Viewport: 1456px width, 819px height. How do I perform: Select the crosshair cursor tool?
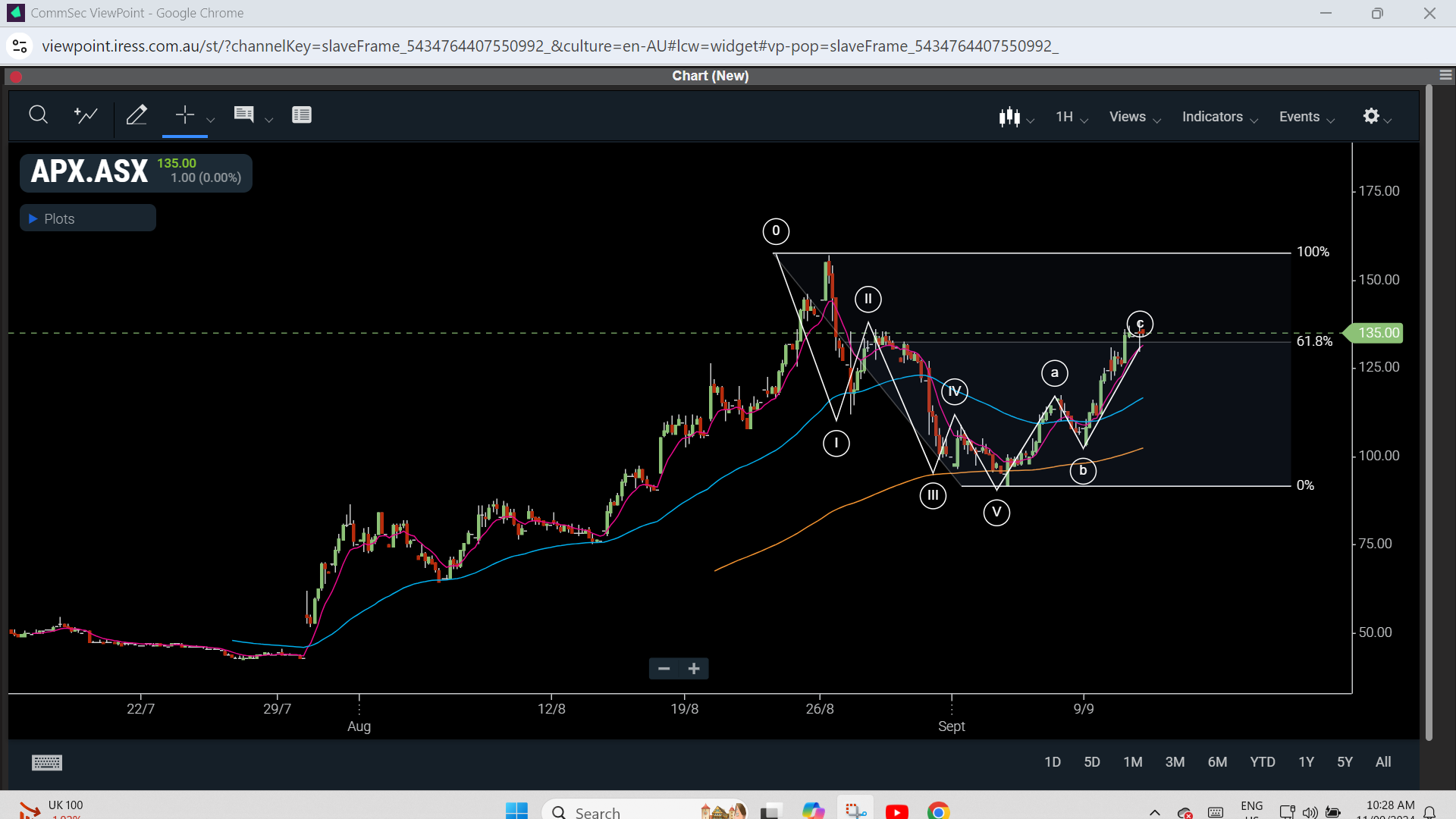pos(184,115)
